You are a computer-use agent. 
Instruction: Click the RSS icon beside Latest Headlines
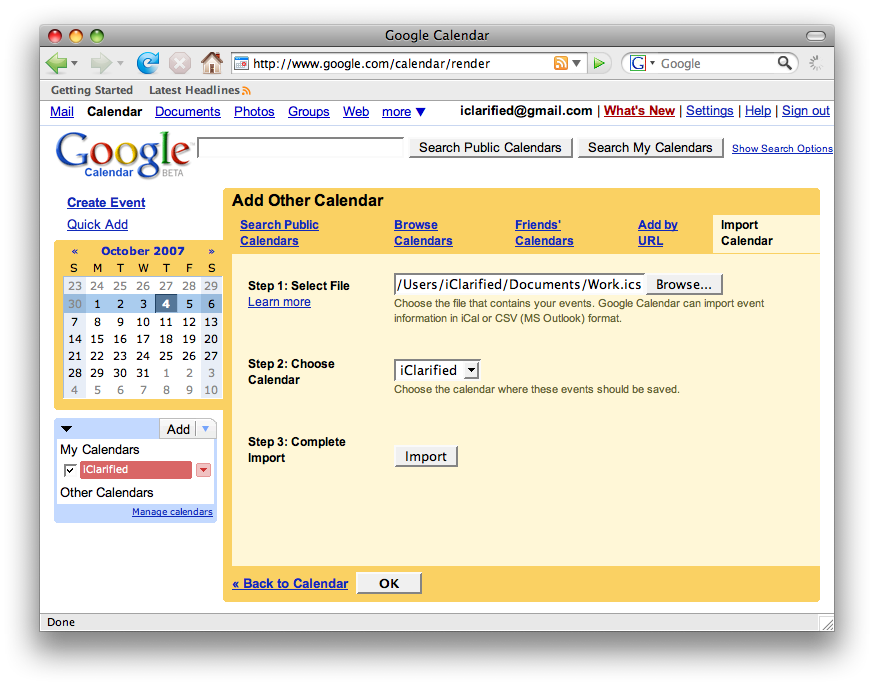[246, 90]
